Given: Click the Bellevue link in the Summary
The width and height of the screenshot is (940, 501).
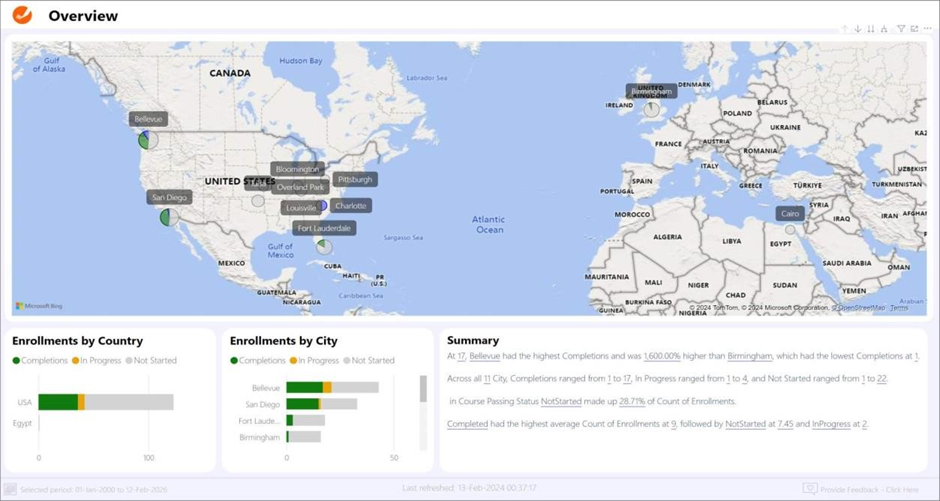Looking at the screenshot, I should pos(485,356).
